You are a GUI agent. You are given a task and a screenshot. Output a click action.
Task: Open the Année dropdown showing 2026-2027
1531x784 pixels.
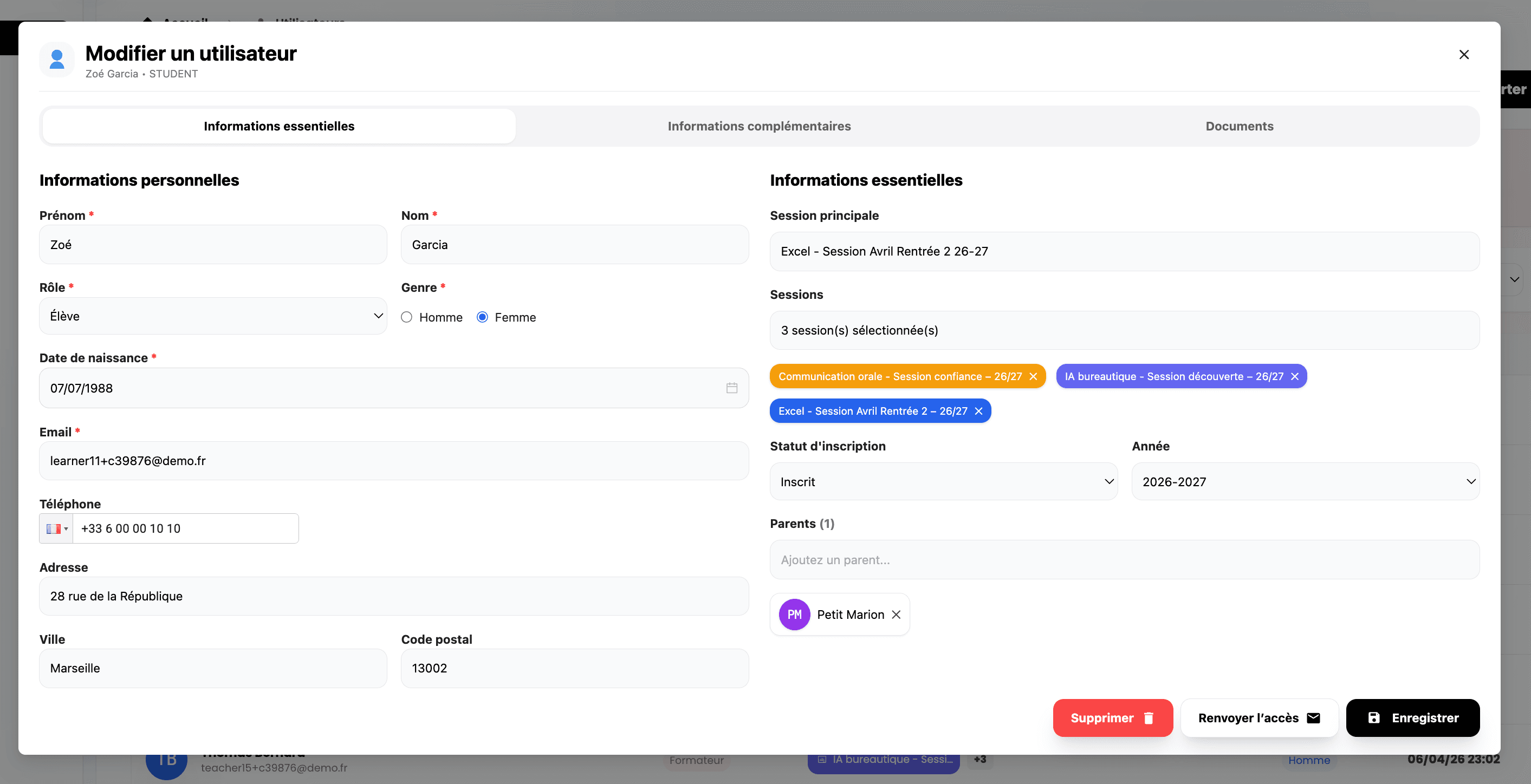1305,482
